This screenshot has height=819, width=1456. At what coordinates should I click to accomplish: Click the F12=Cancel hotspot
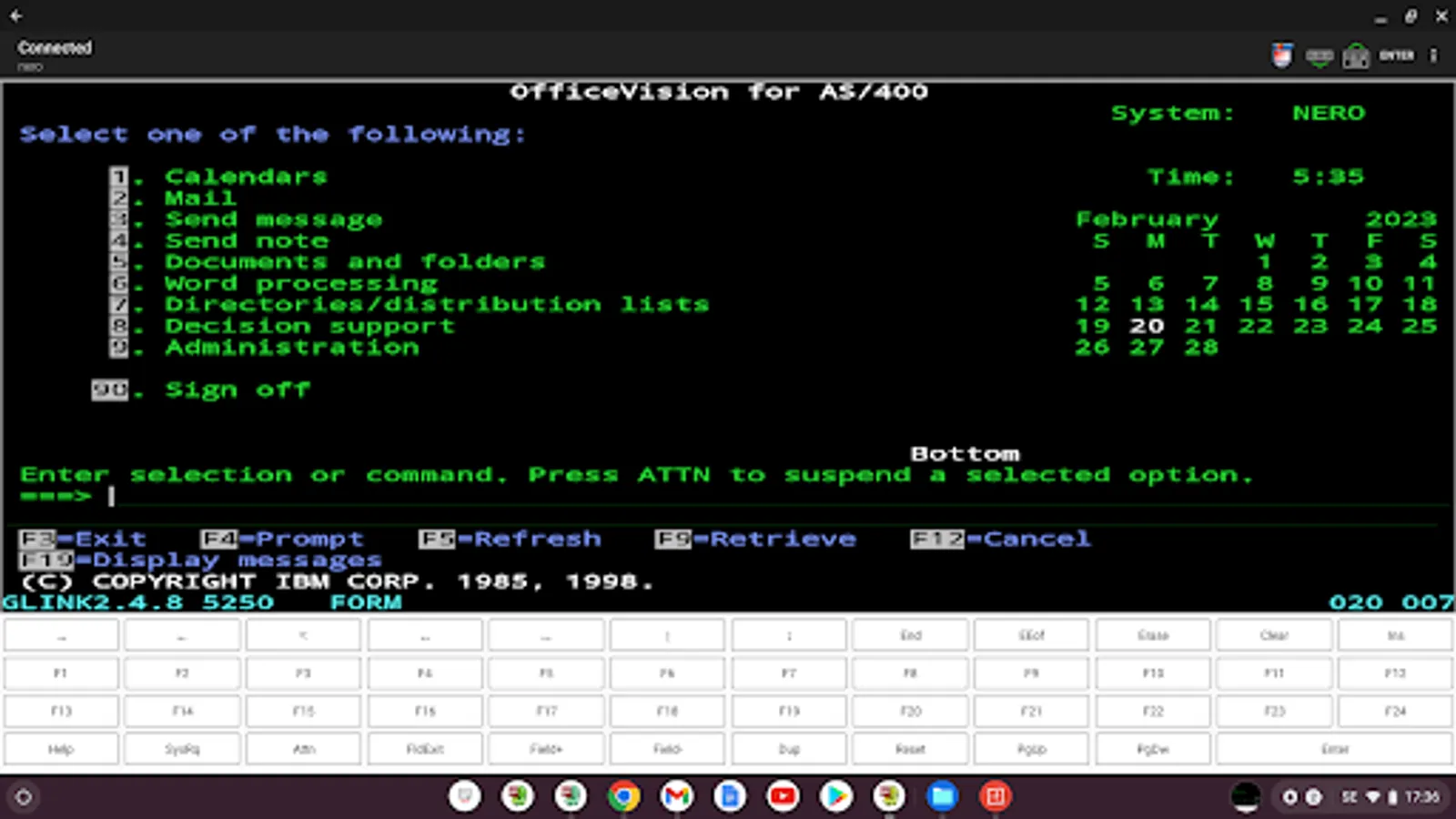pyautogui.click(x=1001, y=539)
